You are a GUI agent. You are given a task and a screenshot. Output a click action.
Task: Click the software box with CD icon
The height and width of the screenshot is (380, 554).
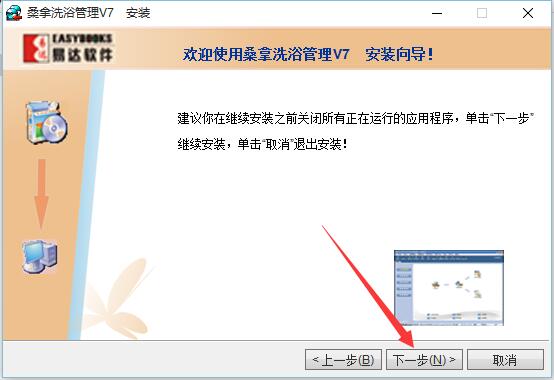coord(47,123)
